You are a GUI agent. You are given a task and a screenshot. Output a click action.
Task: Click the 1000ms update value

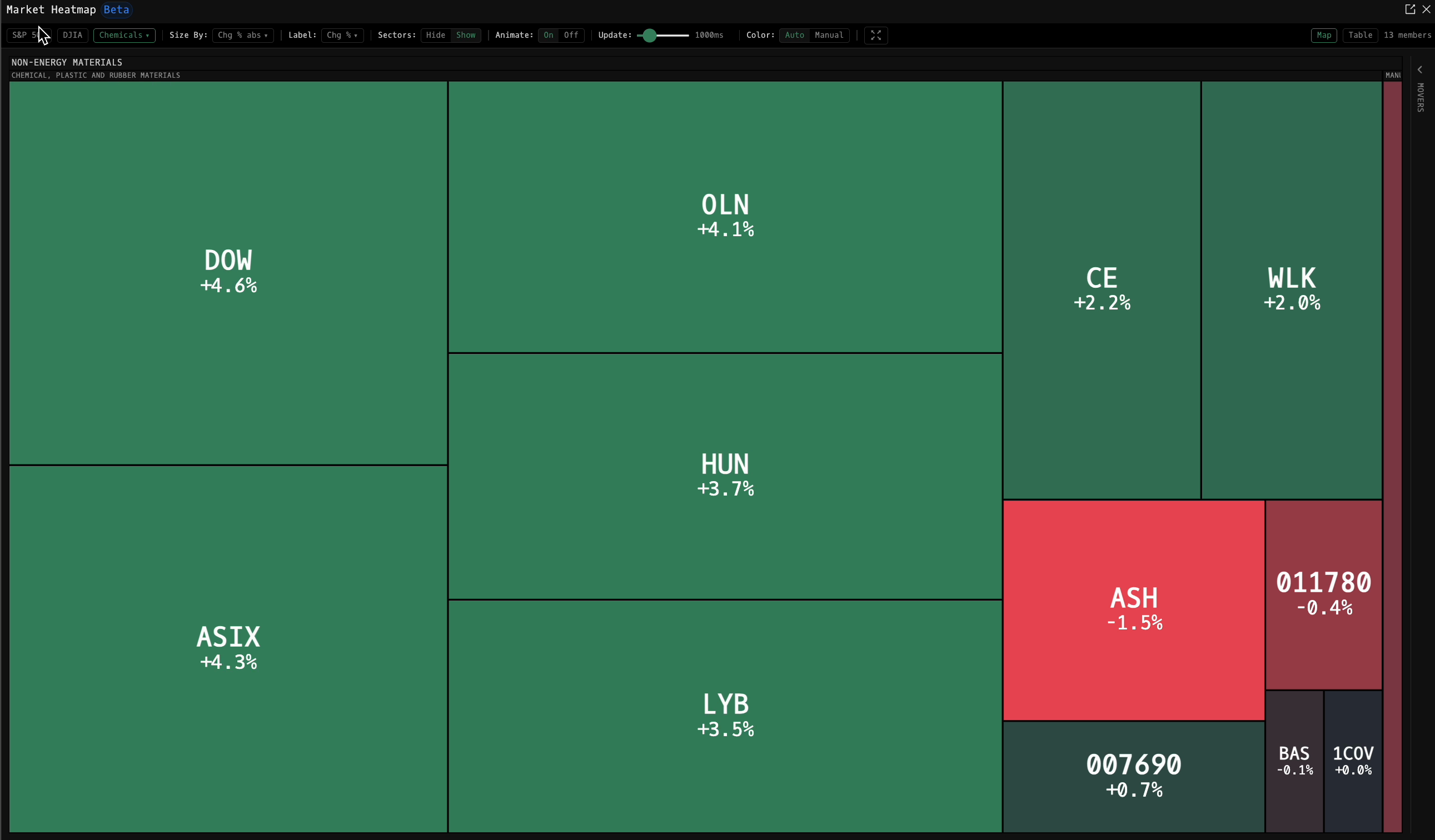709,36
